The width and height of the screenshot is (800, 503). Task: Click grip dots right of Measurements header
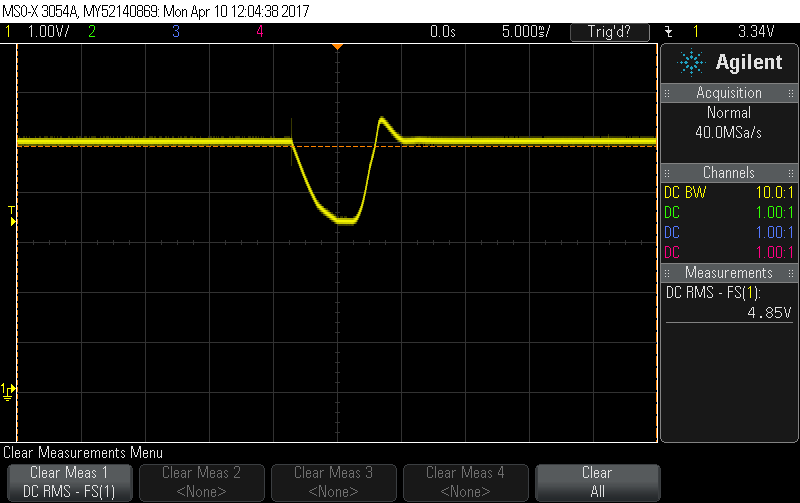[791, 273]
